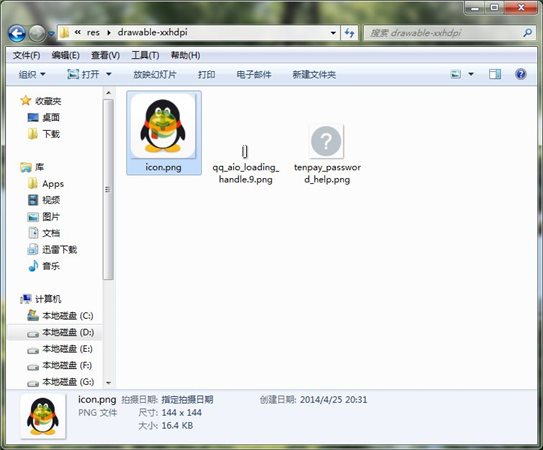
Task: Click details pane penguin preview thumbnail
Action: click(x=43, y=416)
